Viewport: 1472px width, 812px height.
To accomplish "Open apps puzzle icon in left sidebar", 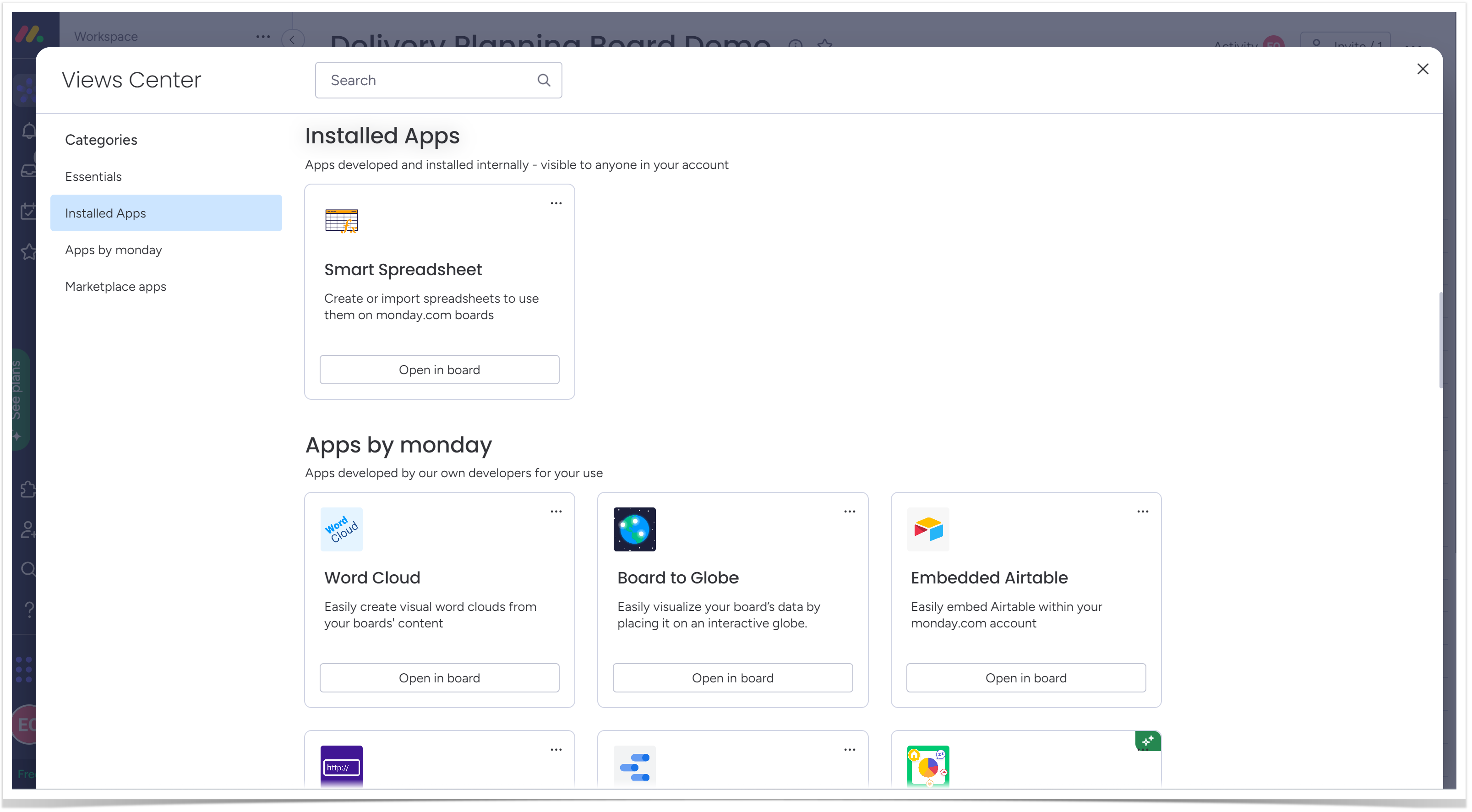I will click(x=27, y=490).
